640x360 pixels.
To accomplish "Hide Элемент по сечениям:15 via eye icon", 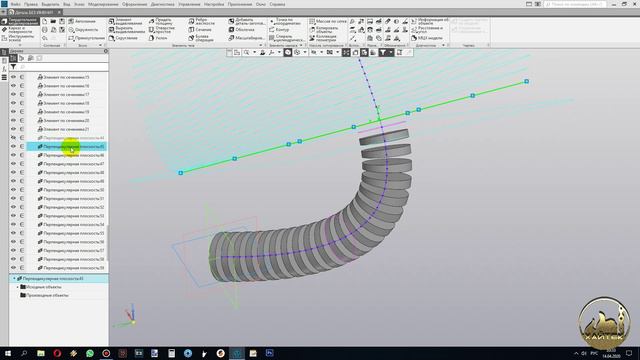I will pyautogui.click(x=13, y=77).
